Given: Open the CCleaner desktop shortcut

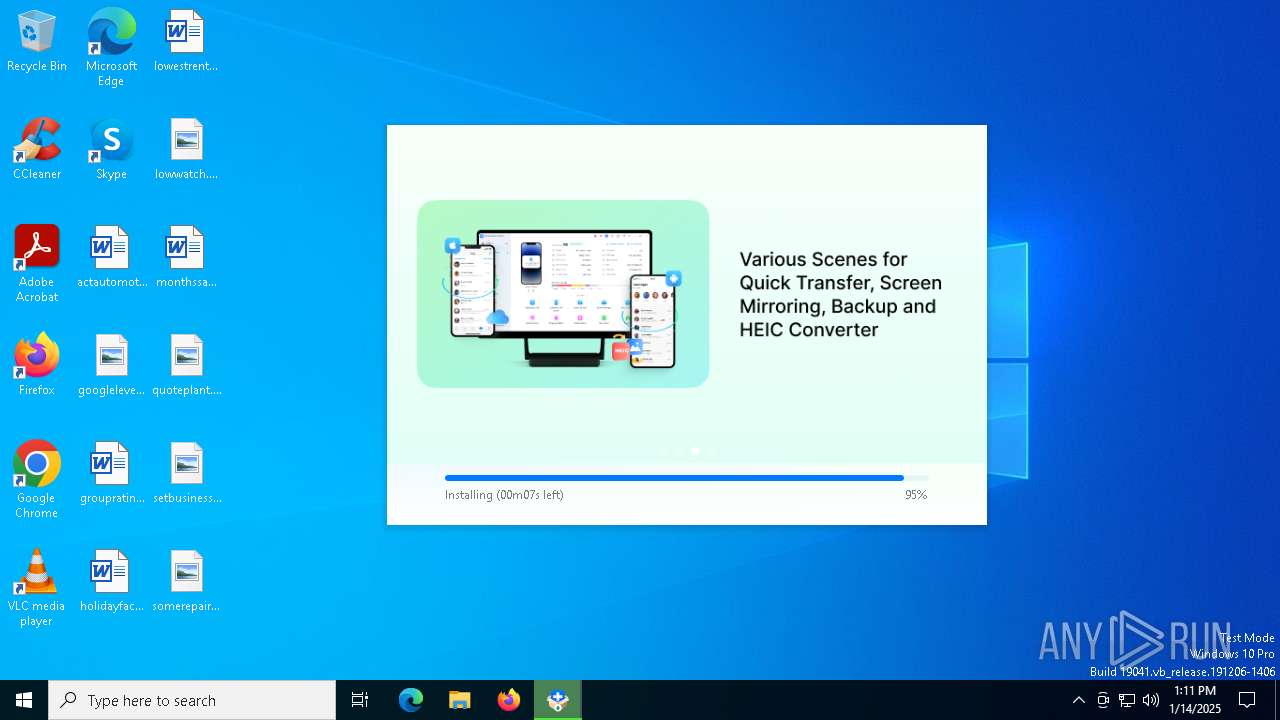Looking at the screenshot, I should coord(37,150).
